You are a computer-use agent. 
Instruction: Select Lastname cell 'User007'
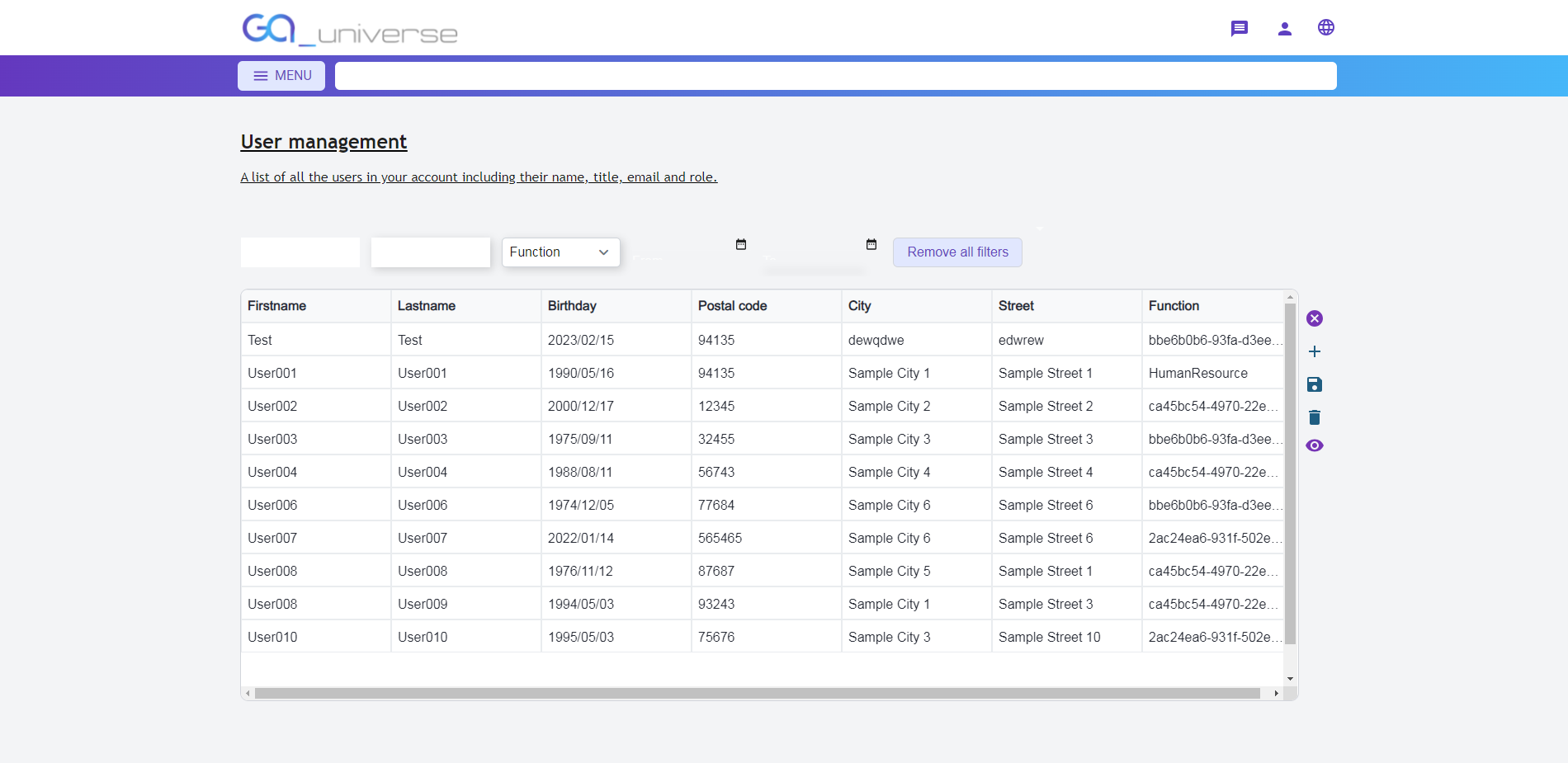pos(465,538)
